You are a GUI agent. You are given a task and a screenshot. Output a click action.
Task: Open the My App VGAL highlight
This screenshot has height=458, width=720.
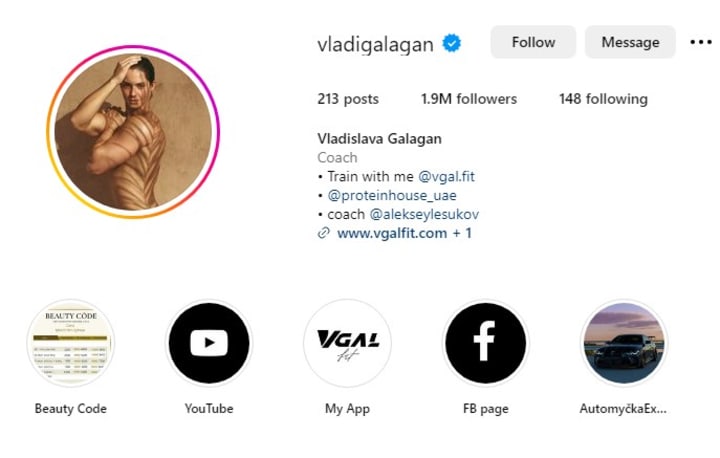[347, 343]
